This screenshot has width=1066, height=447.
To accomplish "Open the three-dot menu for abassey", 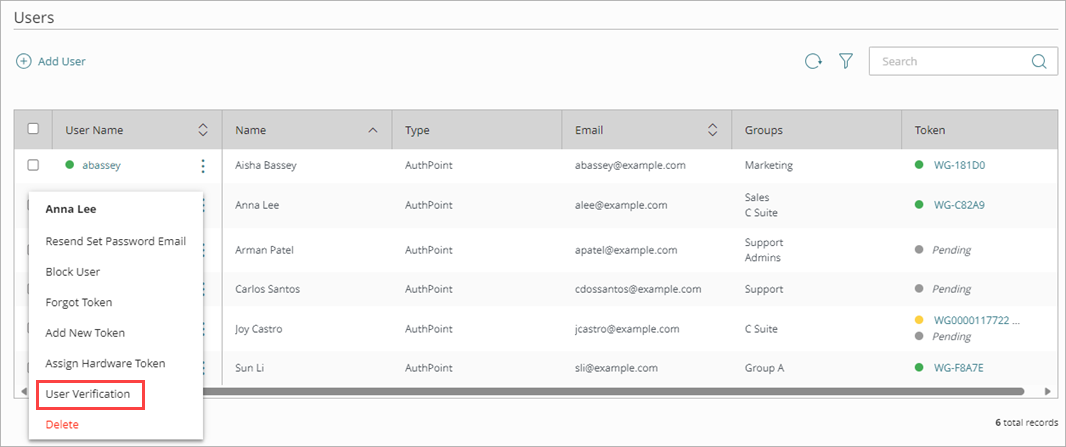I will pos(202,165).
